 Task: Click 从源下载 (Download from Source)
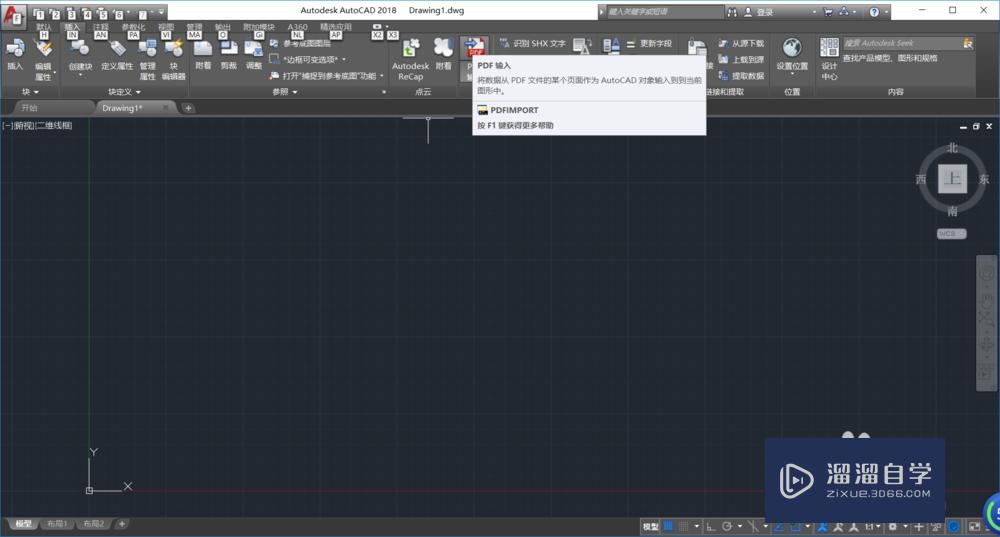[741, 43]
